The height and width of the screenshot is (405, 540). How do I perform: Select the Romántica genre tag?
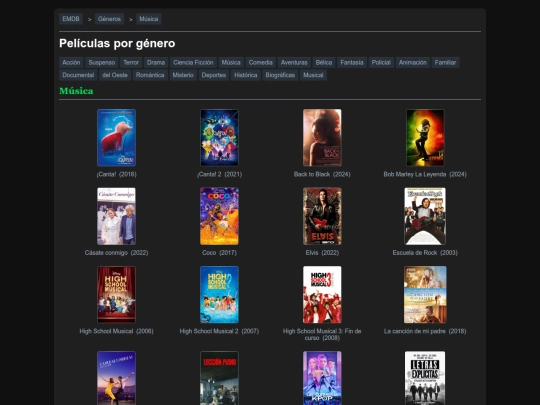pos(150,75)
